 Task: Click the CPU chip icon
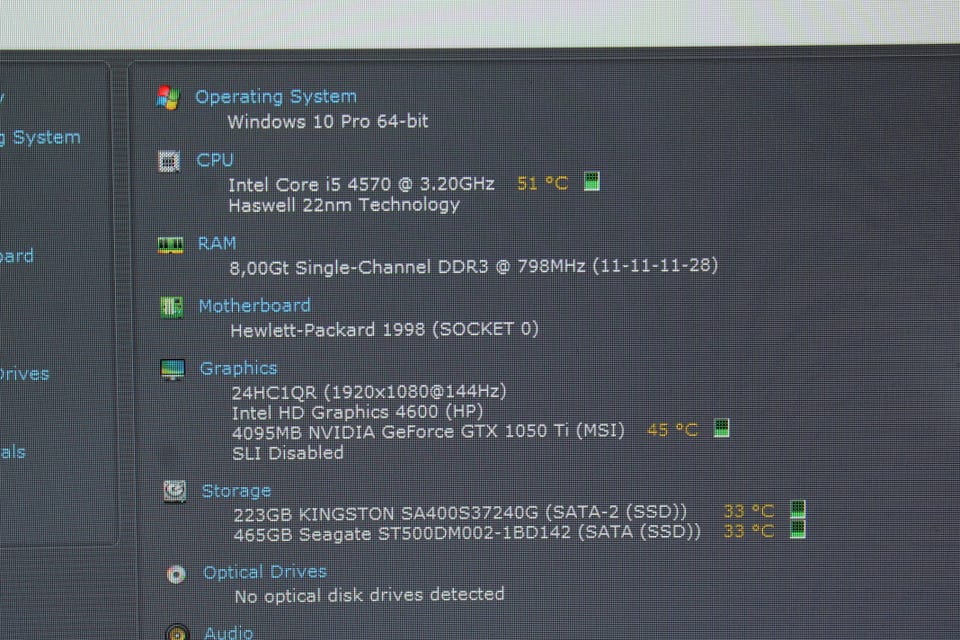point(168,162)
